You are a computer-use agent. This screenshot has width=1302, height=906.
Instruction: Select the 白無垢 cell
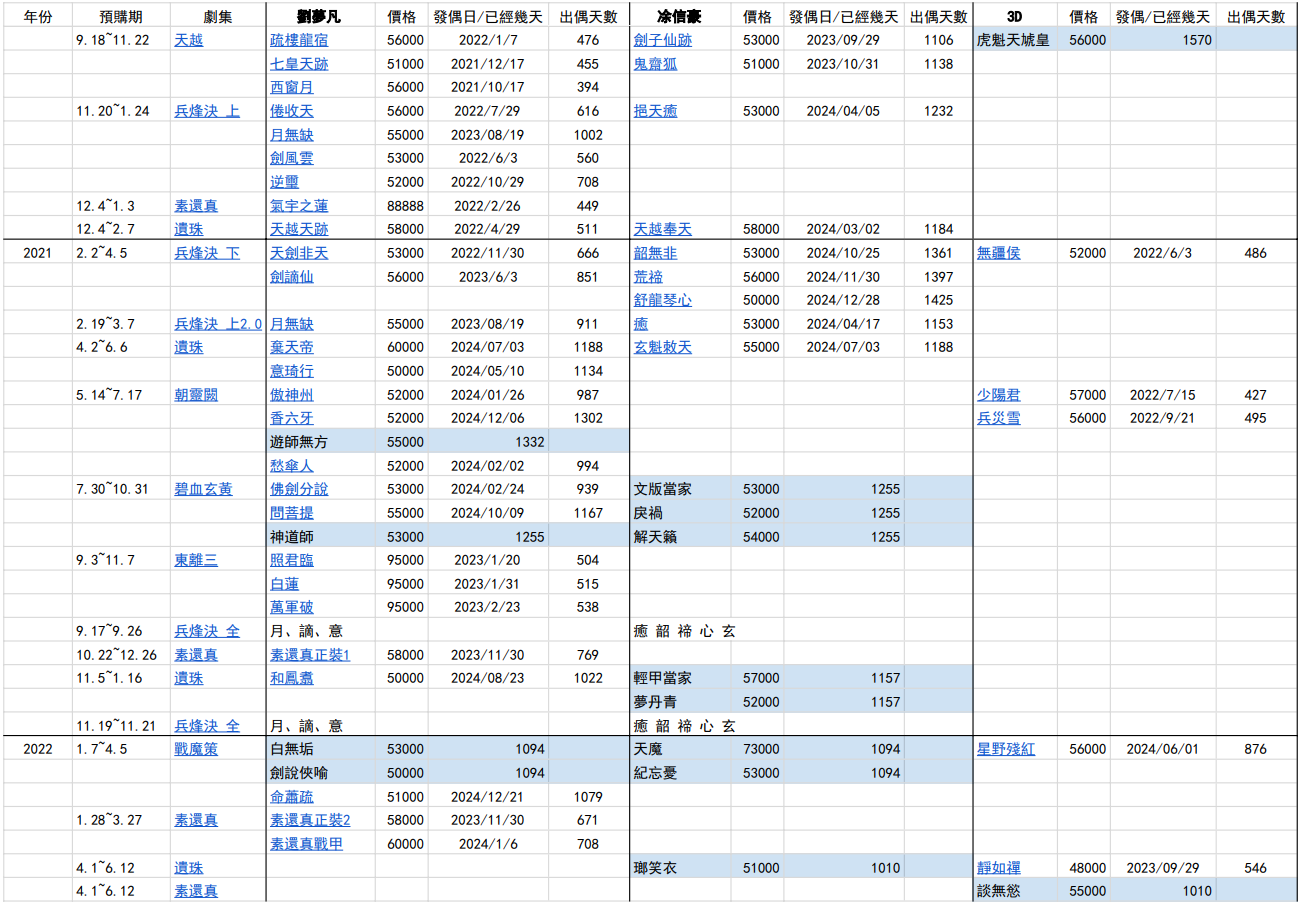coord(320,749)
